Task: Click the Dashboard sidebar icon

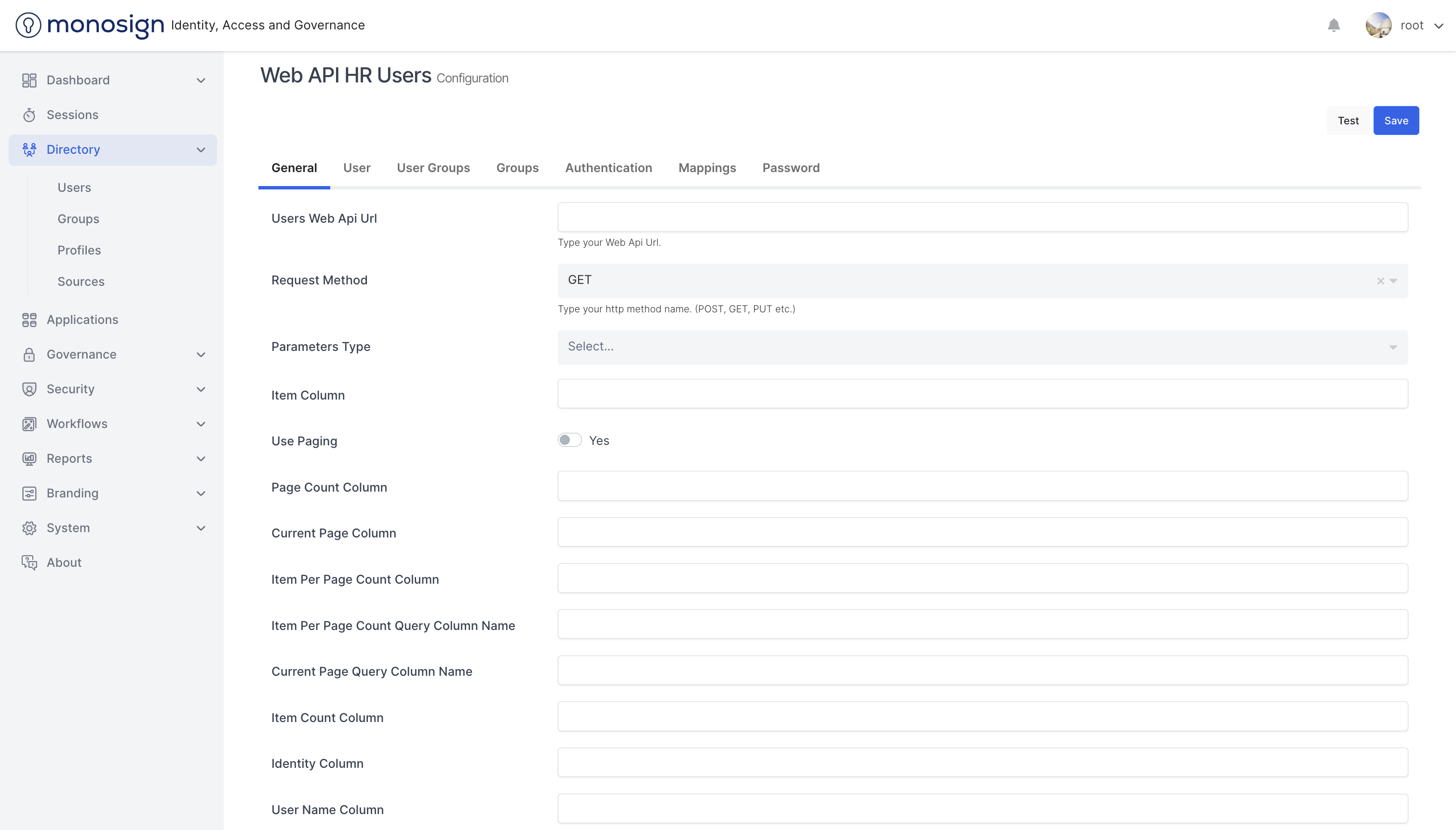Action: (29, 80)
